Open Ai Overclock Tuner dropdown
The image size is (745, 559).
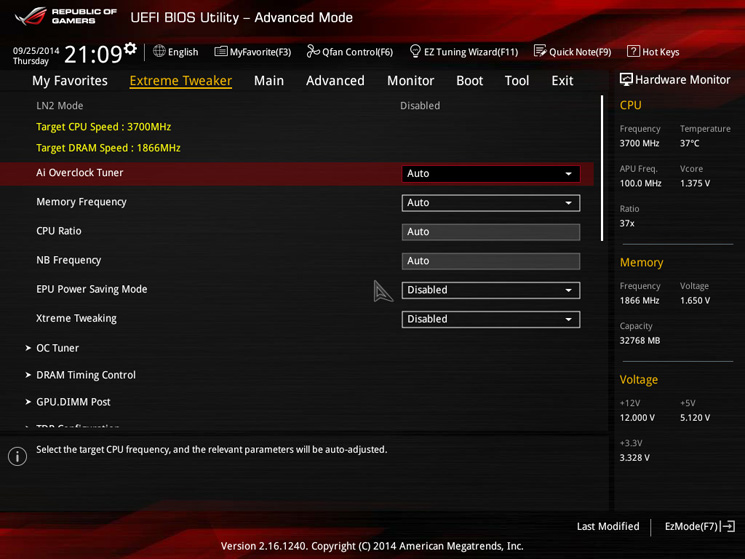click(x=491, y=174)
